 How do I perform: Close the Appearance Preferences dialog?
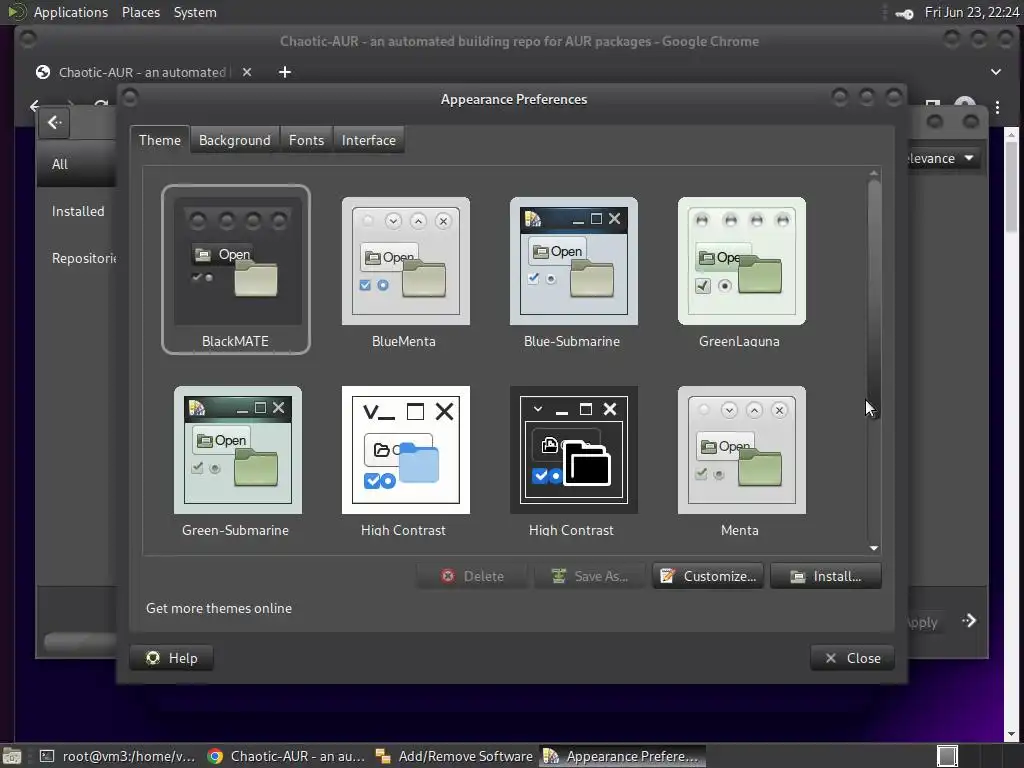click(x=852, y=658)
